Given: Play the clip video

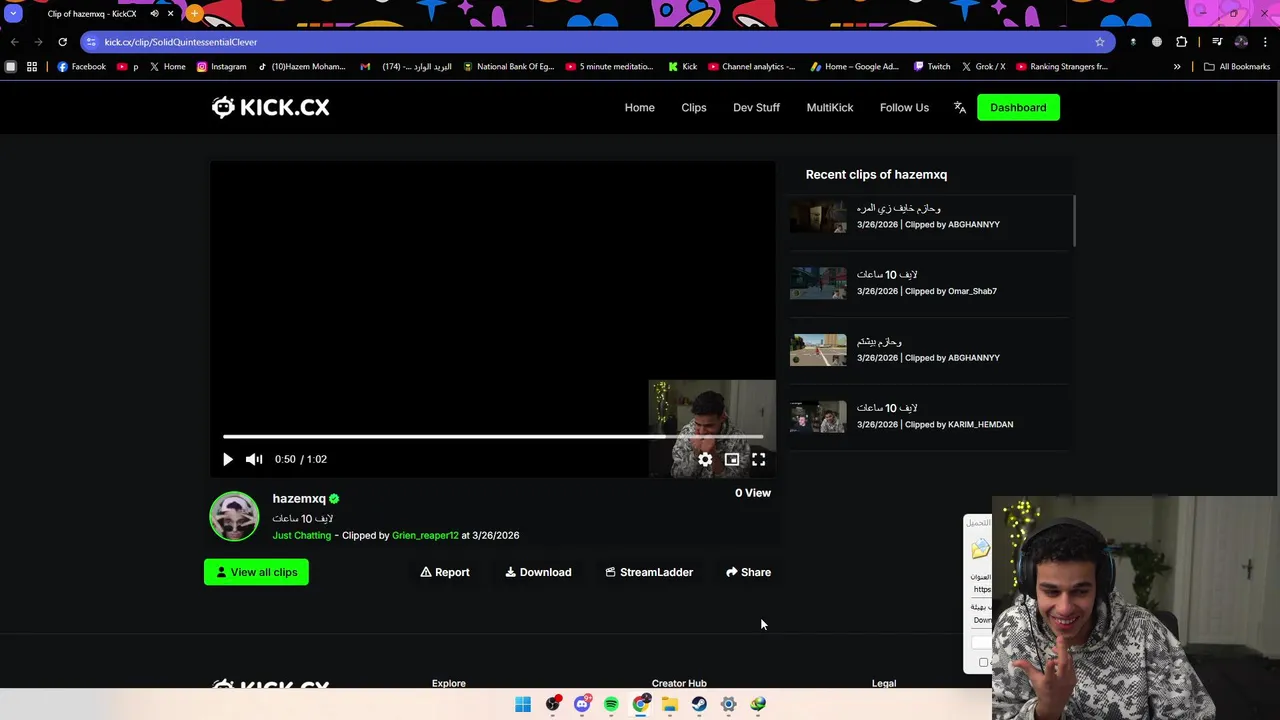Looking at the screenshot, I should tap(227, 459).
